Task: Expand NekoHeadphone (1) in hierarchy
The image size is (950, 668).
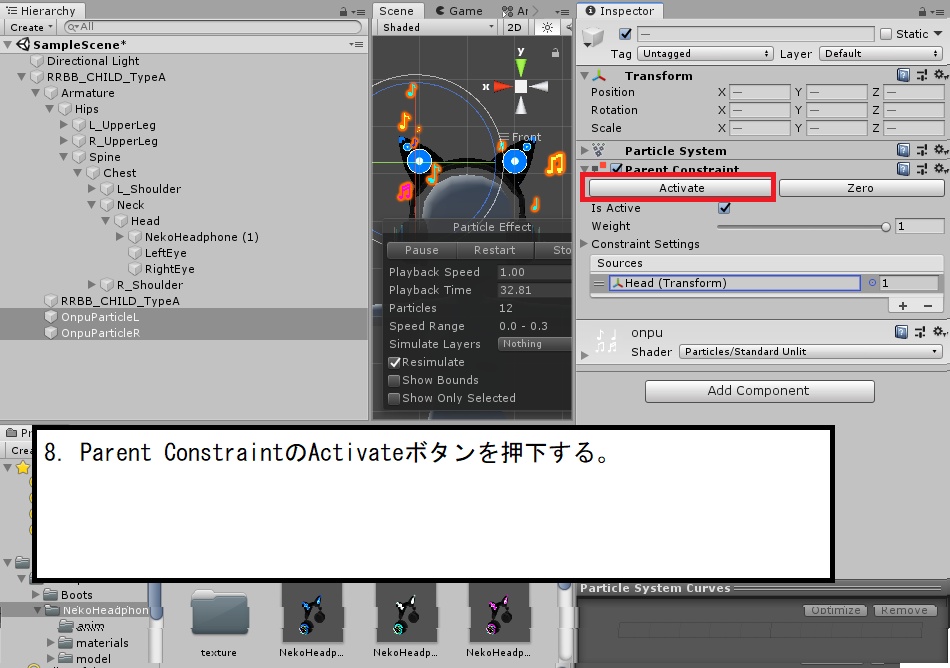Action: [x=120, y=236]
